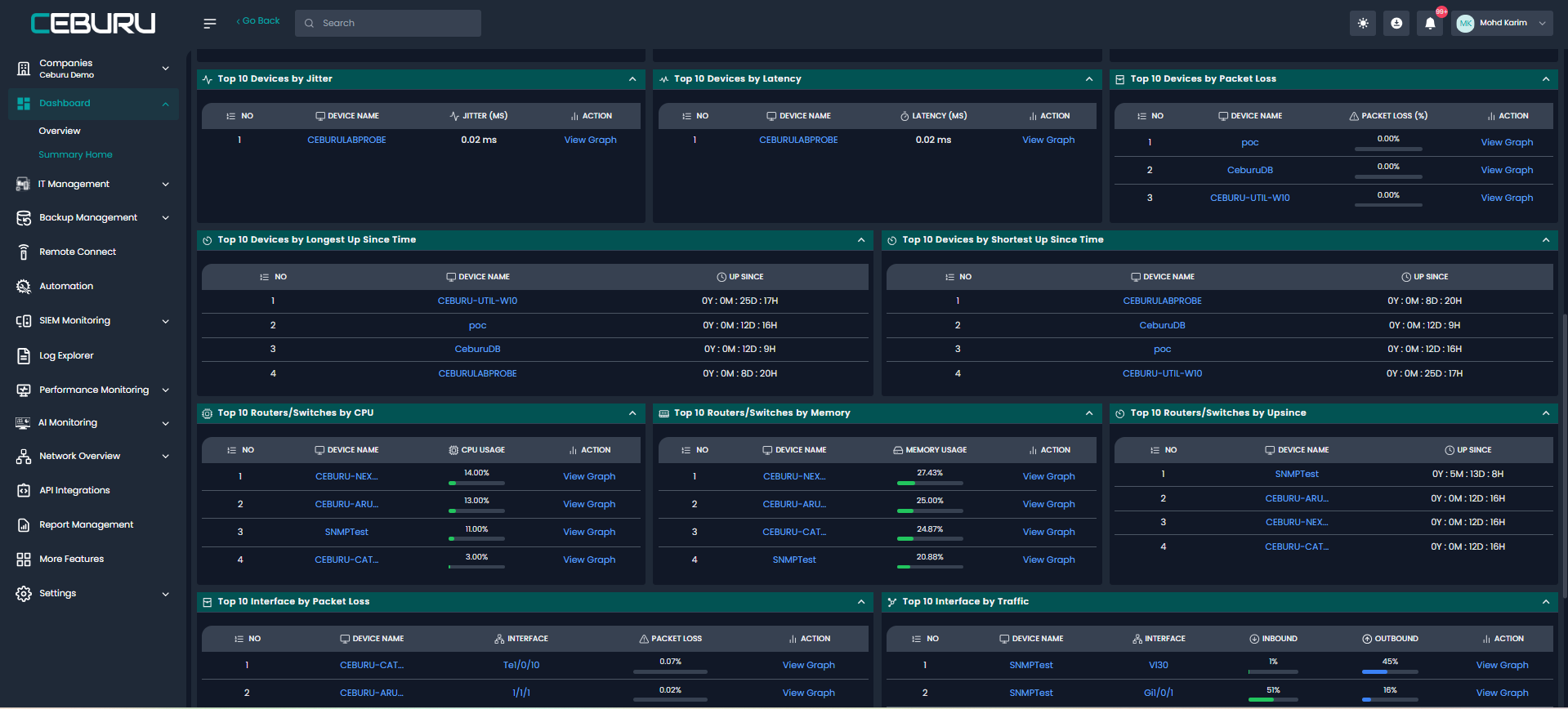
Task: View Graph for CeburuDB packet loss
Action: point(1507,170)
